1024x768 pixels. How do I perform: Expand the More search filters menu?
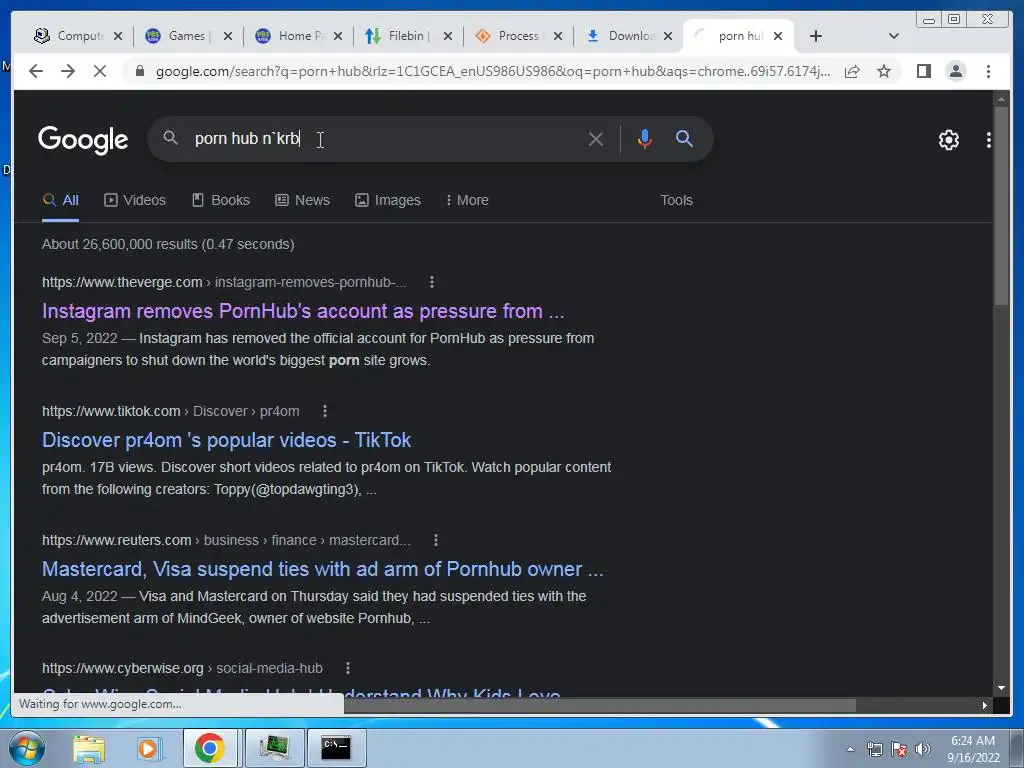(x=467, y=200)
